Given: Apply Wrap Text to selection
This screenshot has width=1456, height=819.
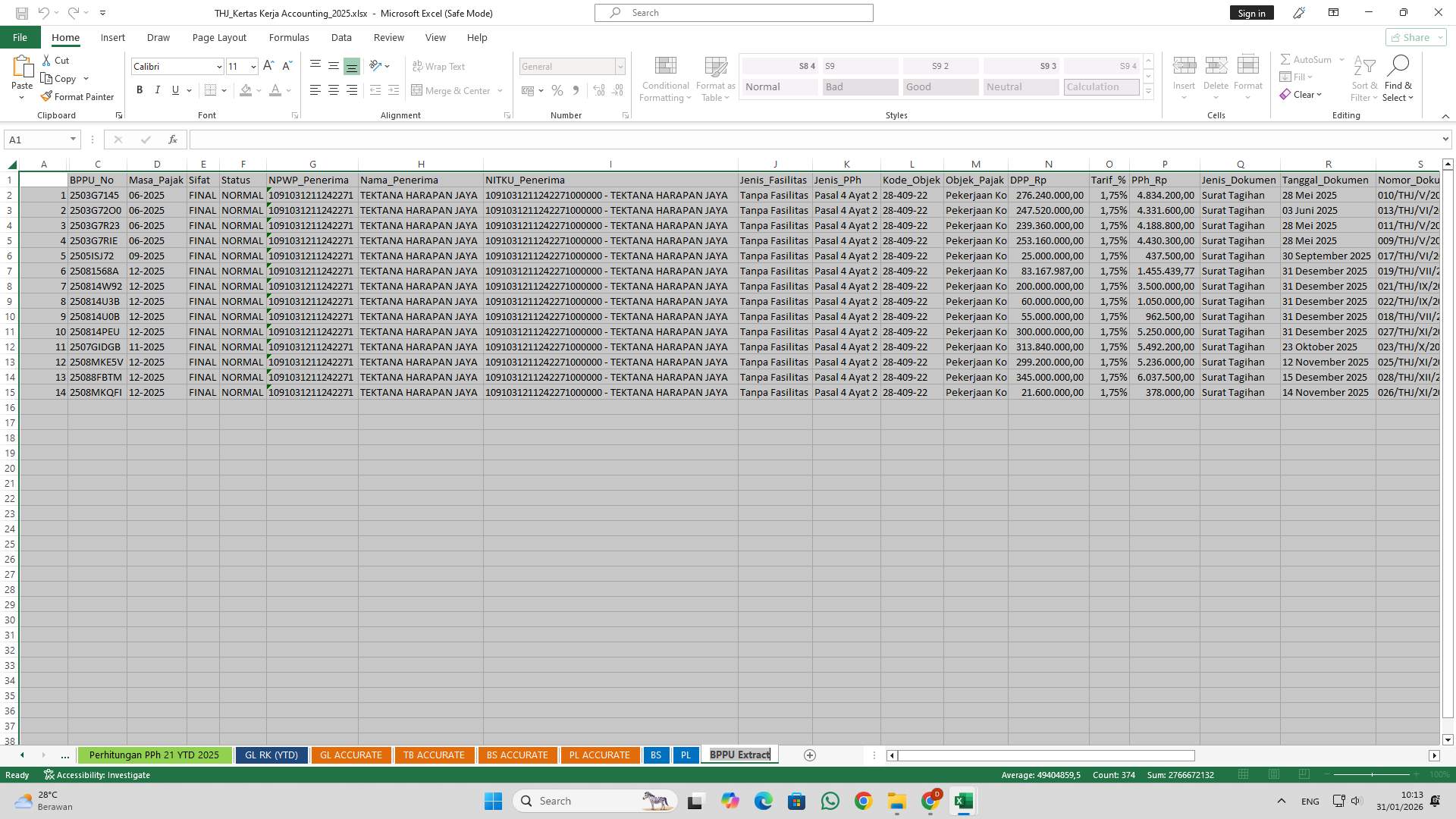Looking at the screenshot, I should point(439,66).
